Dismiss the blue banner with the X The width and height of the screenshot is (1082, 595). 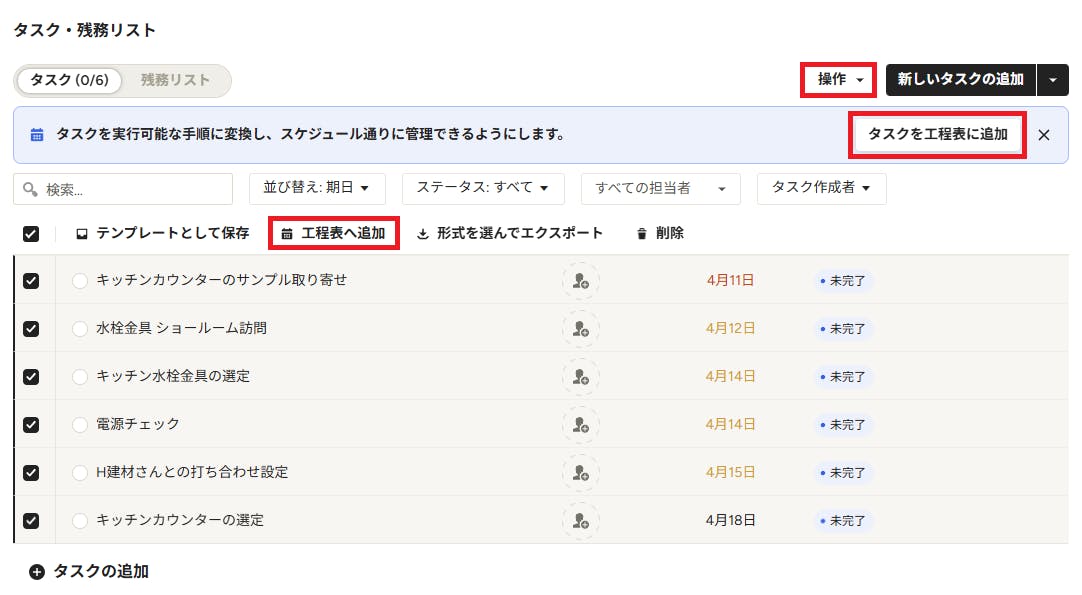pyautogui.click(x=1044, y=135)
